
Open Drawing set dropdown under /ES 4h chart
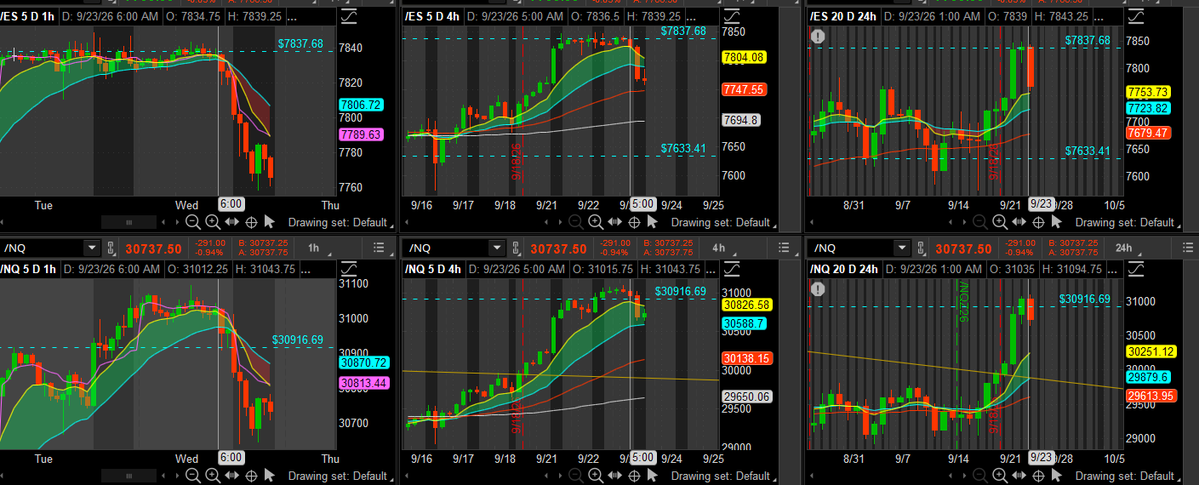[723, 223]
